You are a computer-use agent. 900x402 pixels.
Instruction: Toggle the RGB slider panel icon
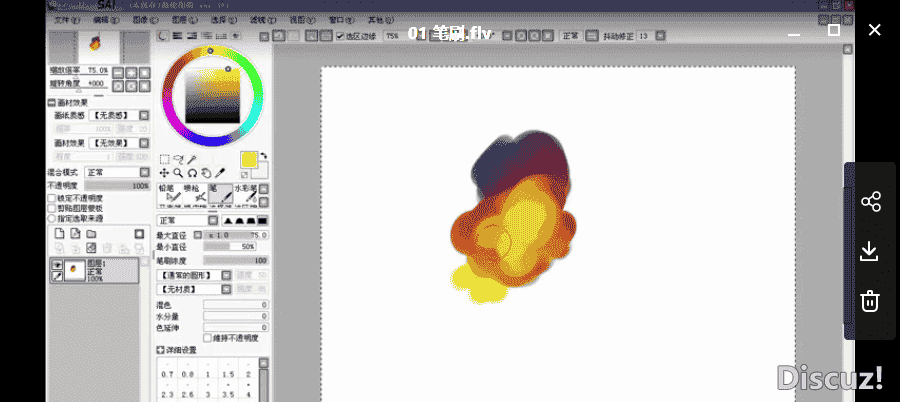[x=177, y=36]
